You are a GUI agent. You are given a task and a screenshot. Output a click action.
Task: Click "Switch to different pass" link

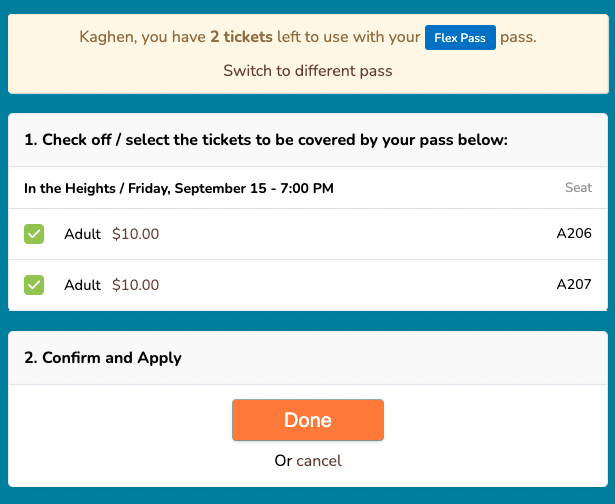click(x=308, y=71)
